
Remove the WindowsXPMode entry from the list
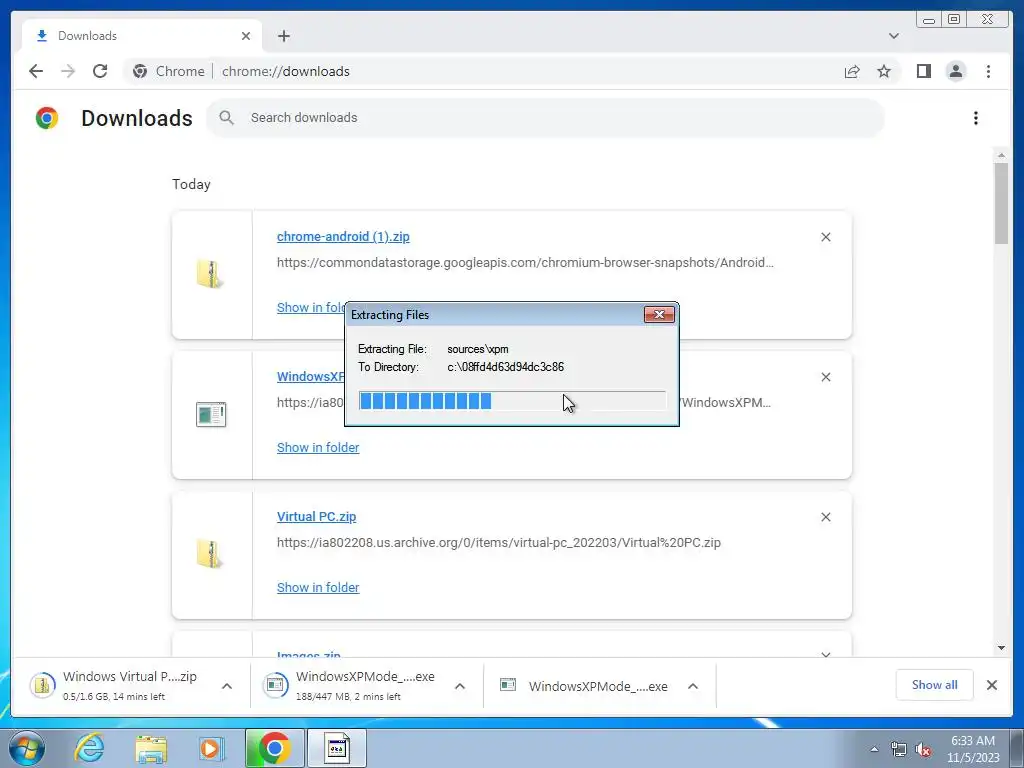click(825, 377)
